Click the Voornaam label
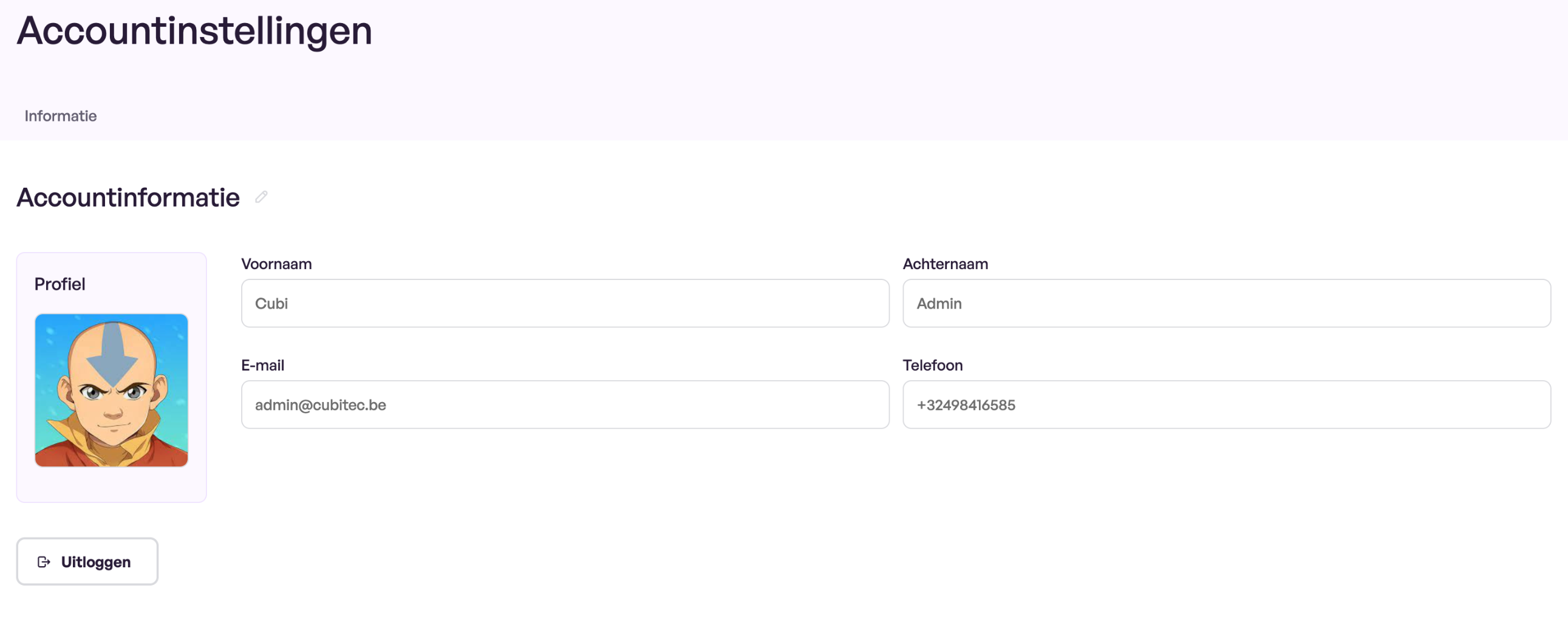This screenshot has width=1568, height=622. point(276,264)
